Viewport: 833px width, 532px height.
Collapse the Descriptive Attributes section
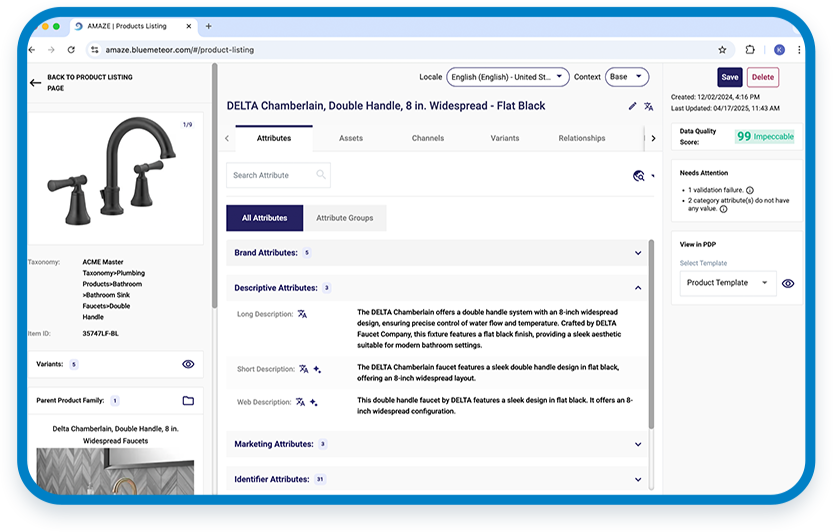tap(638, 288)
